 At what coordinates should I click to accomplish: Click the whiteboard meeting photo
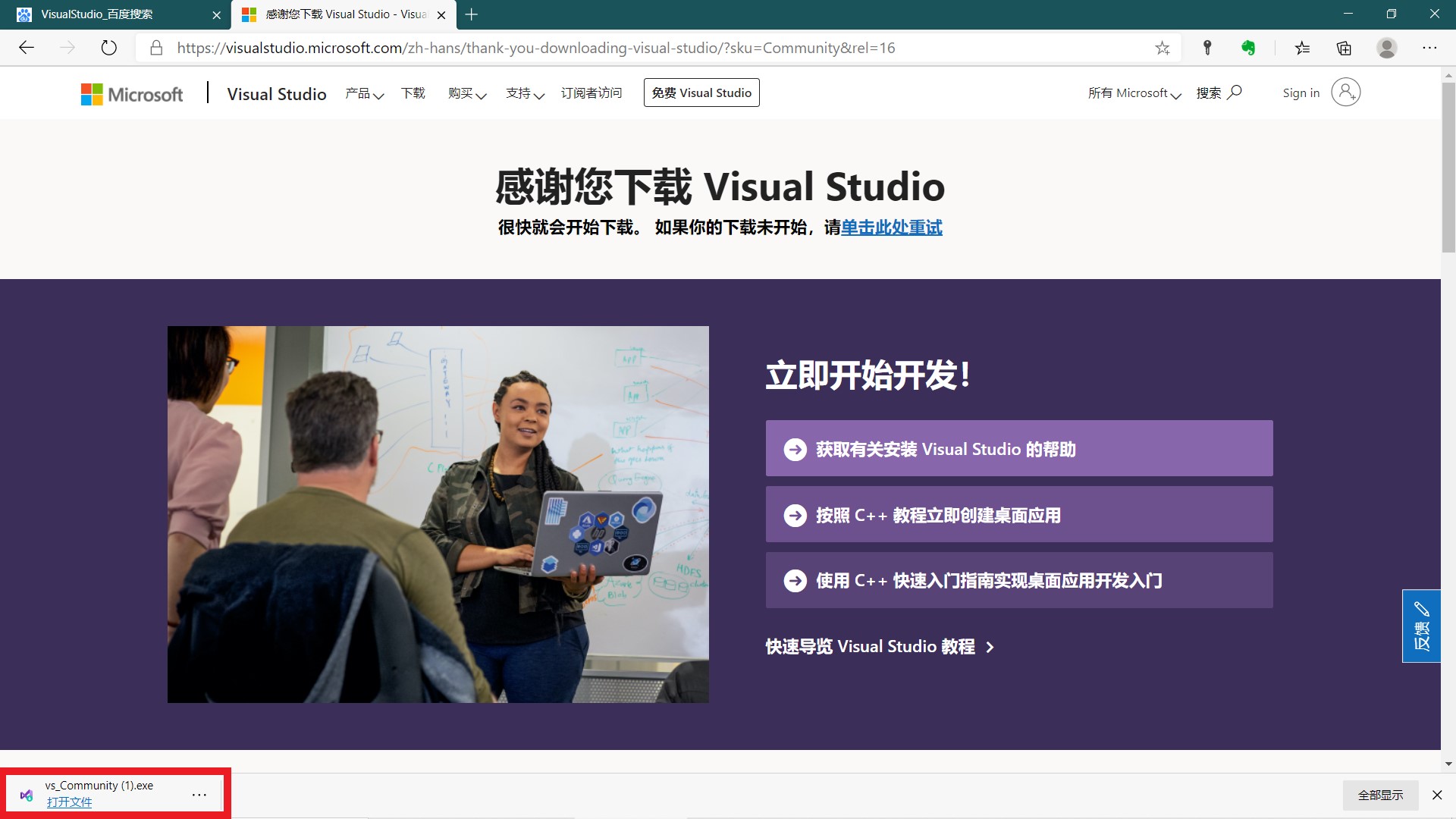tap(438, 514)
